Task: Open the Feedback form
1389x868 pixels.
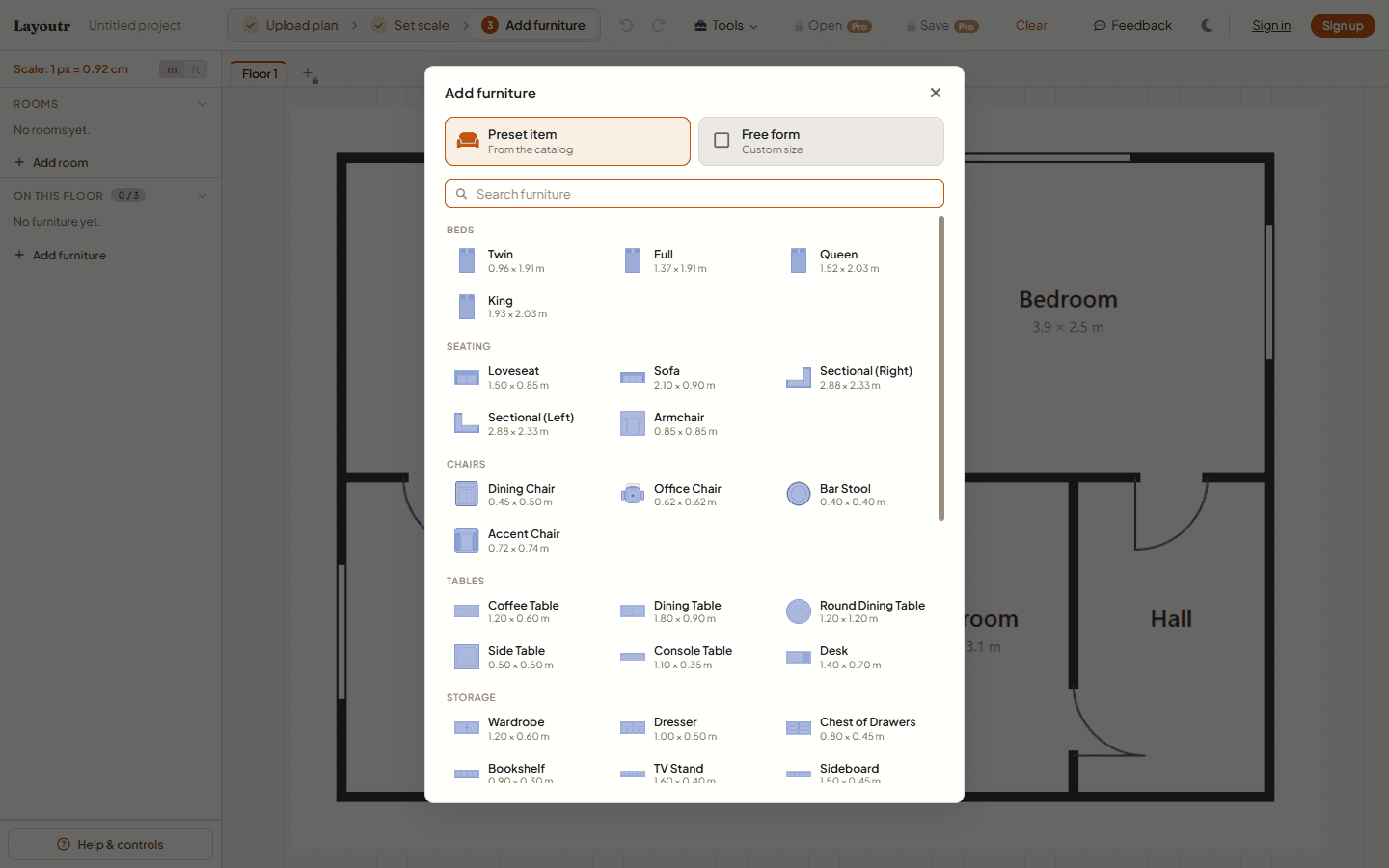Action: (x=1132, y=25)
